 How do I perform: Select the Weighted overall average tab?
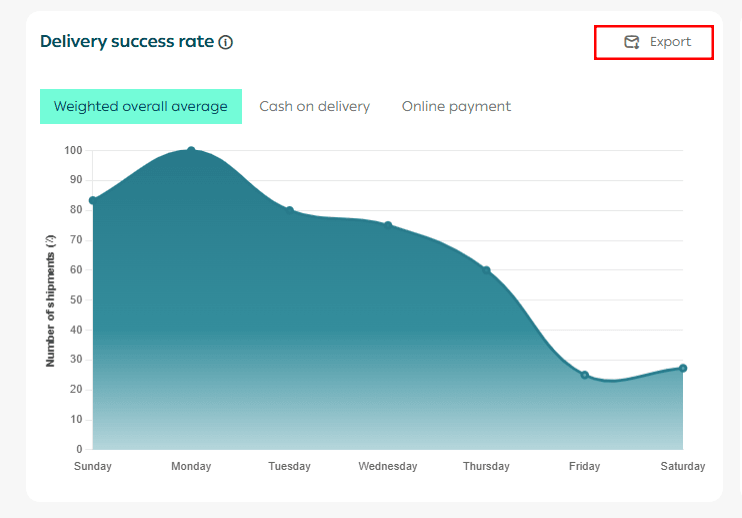pos(141,106)
